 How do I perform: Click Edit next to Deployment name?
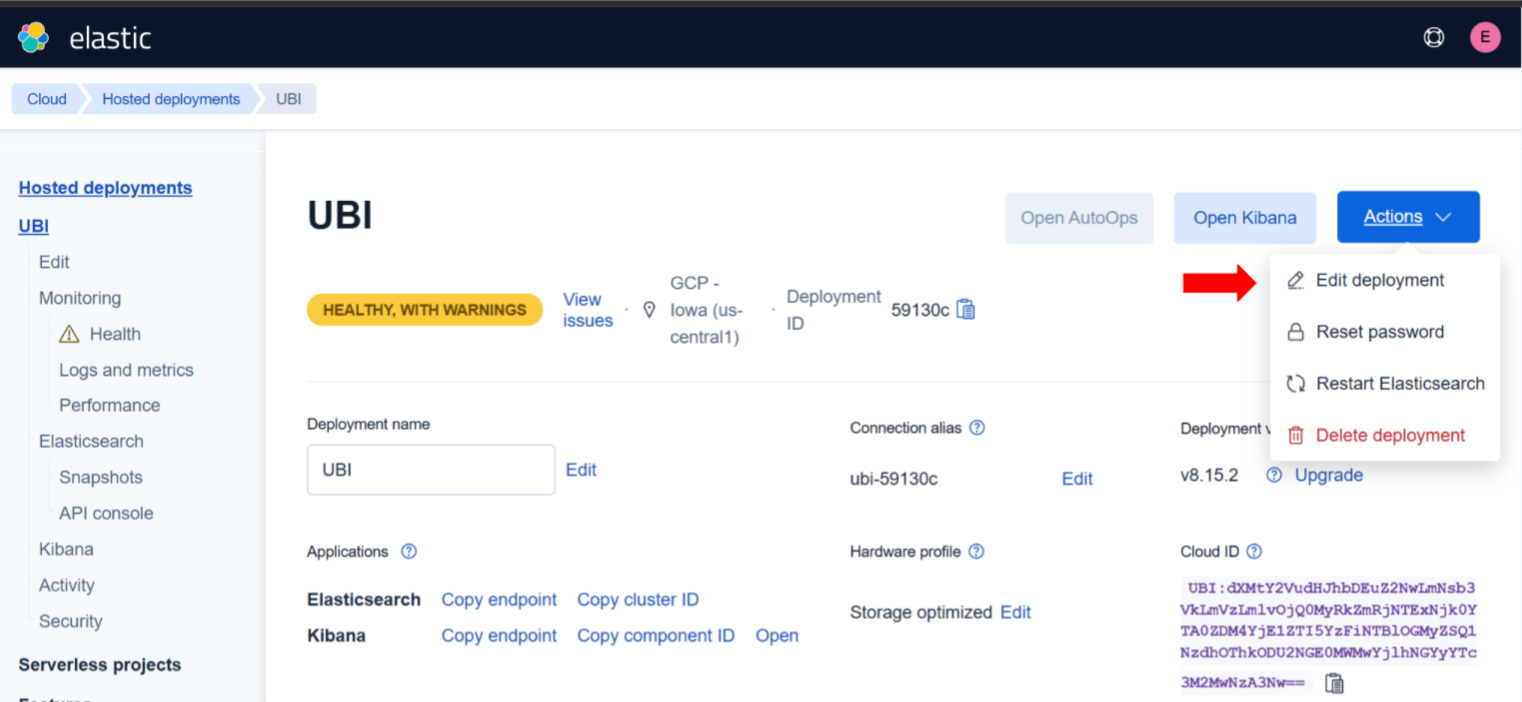click(x=581, y=470)
